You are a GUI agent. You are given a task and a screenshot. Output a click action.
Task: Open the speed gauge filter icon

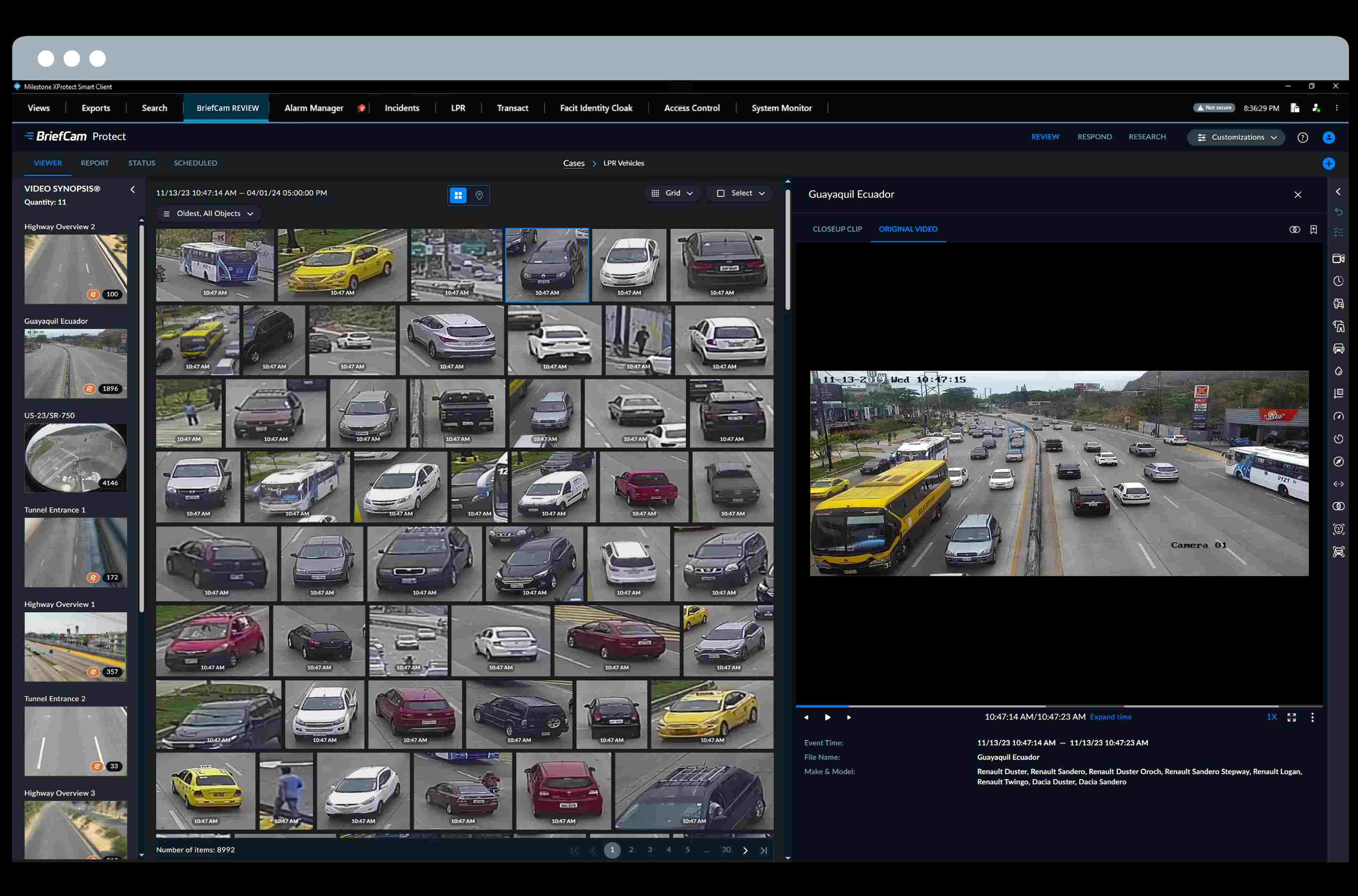[x=1338, y=417]
